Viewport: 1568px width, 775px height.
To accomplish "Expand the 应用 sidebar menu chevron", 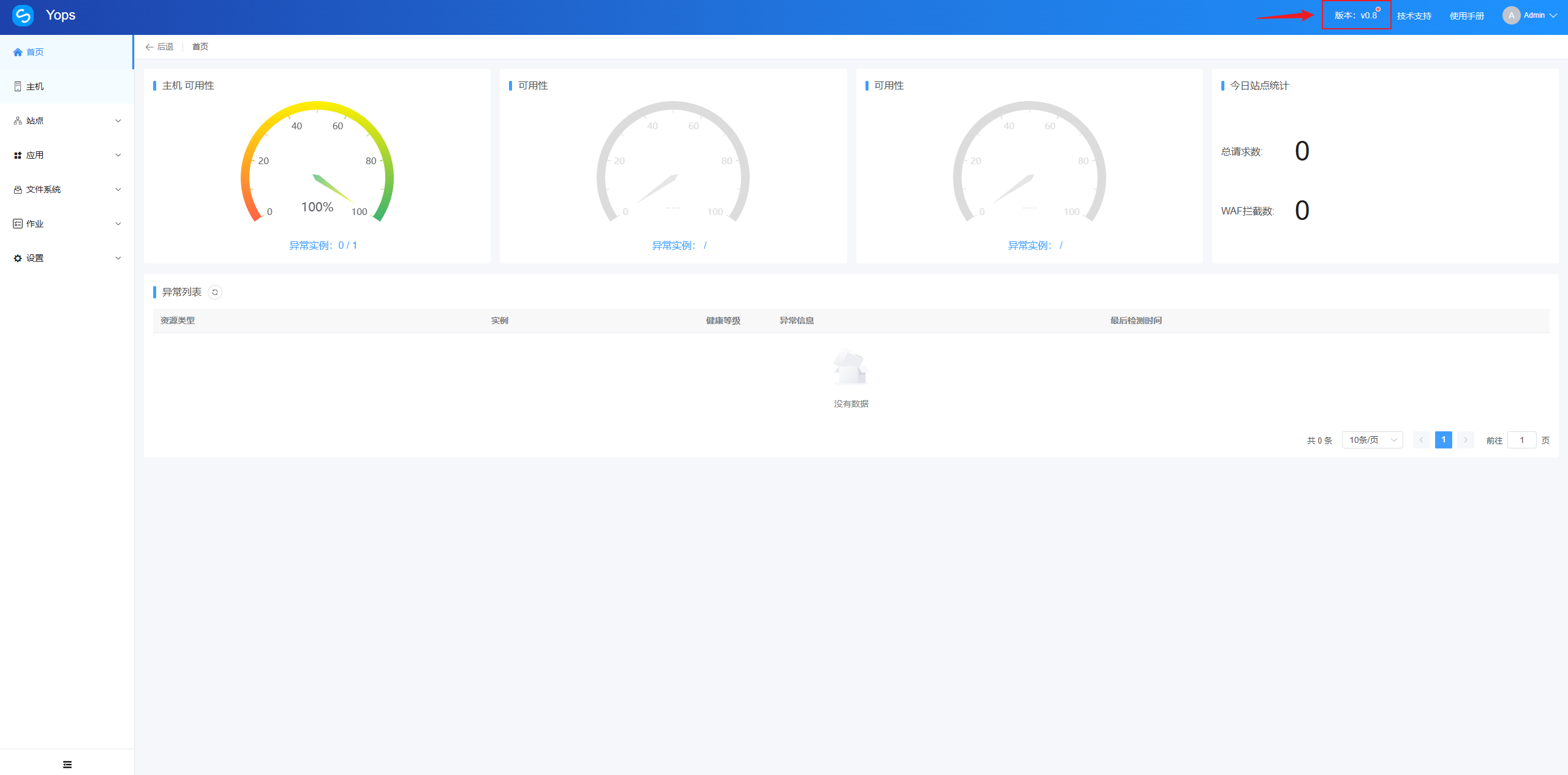I will (118, 155).
